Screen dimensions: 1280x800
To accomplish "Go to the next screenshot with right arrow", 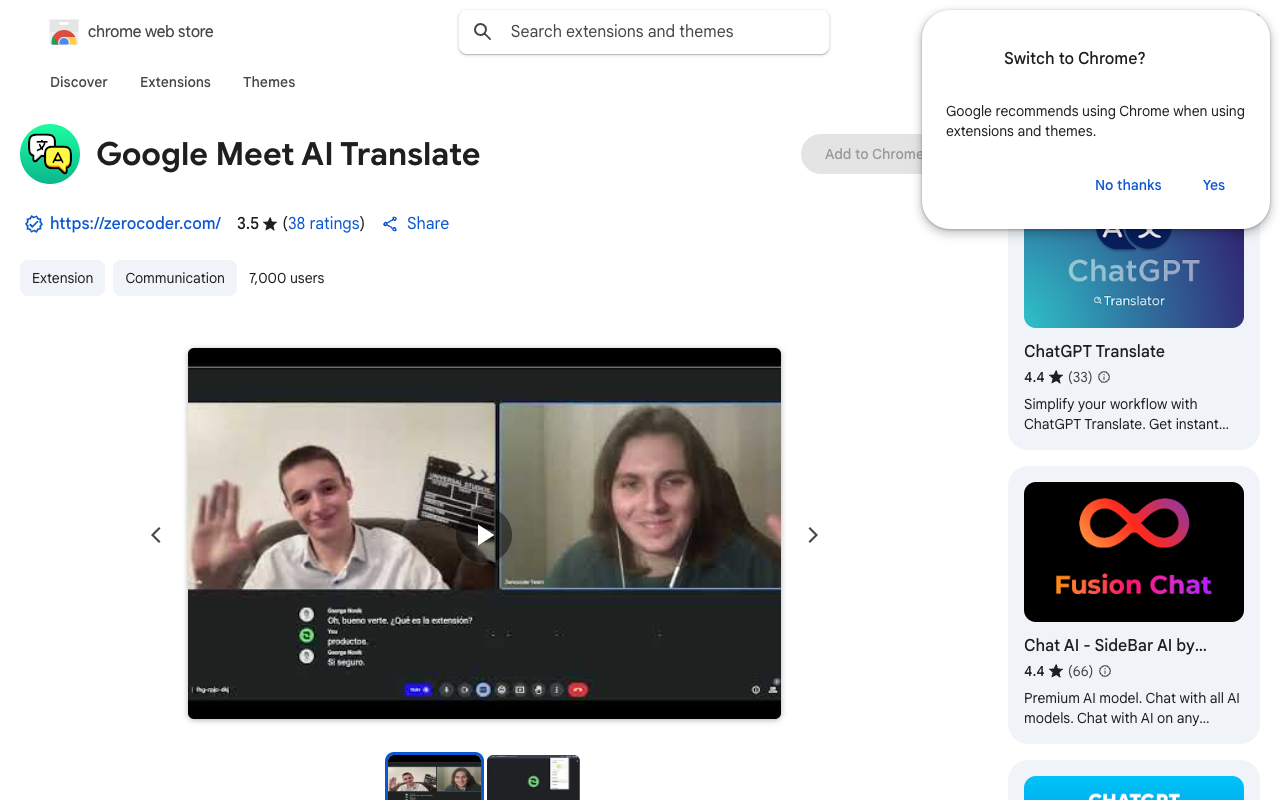I will pyautogui.click(x=813, y=535).
